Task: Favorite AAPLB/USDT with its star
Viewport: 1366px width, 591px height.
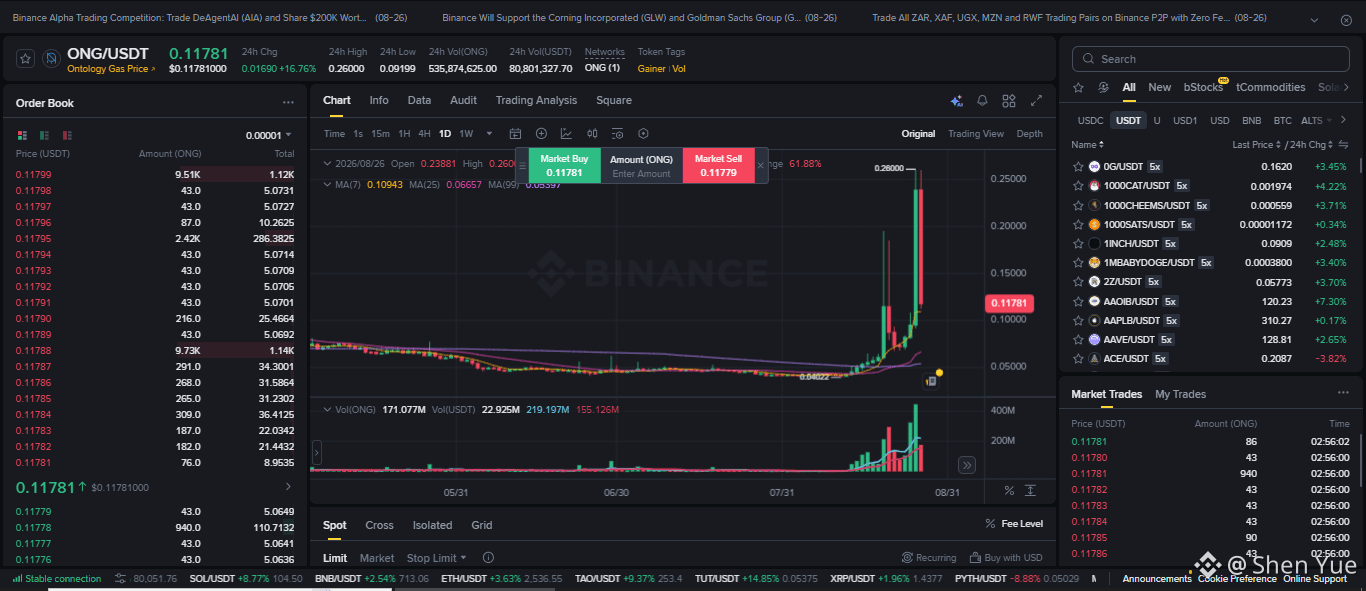Action: pos(1078,320)
